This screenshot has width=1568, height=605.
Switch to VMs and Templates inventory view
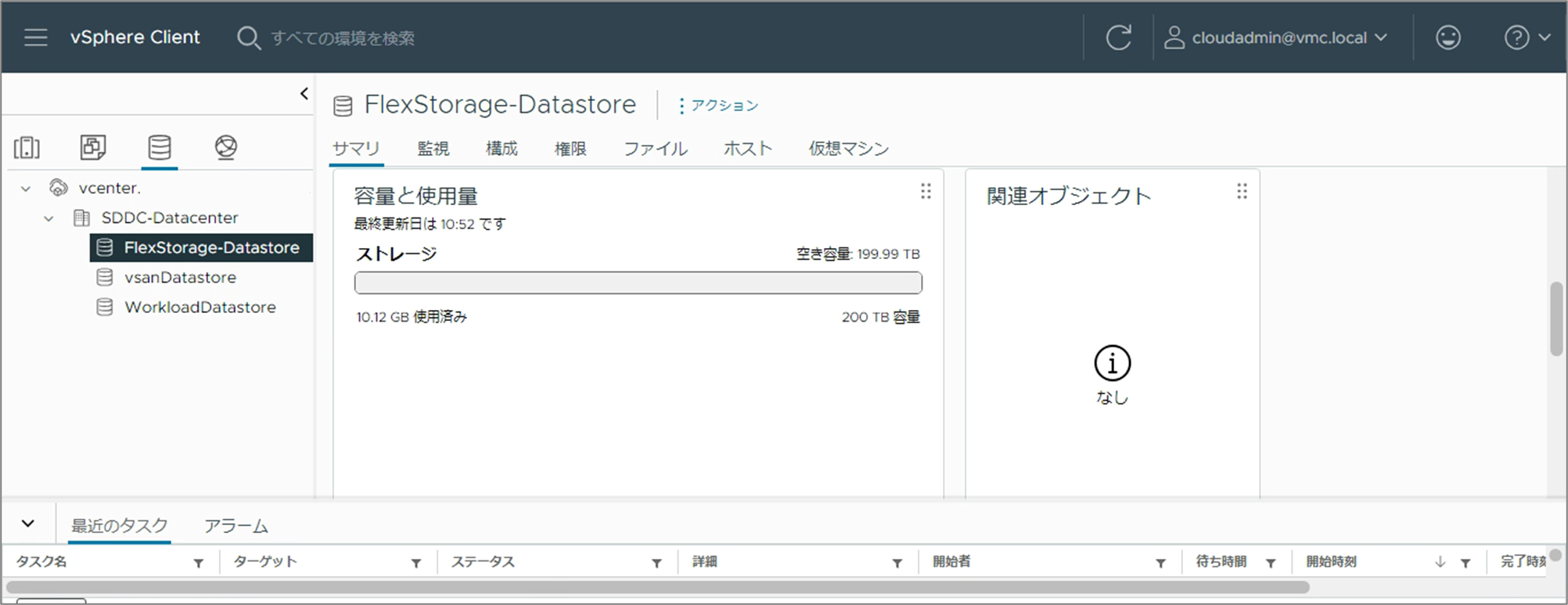tap(93, 147)
